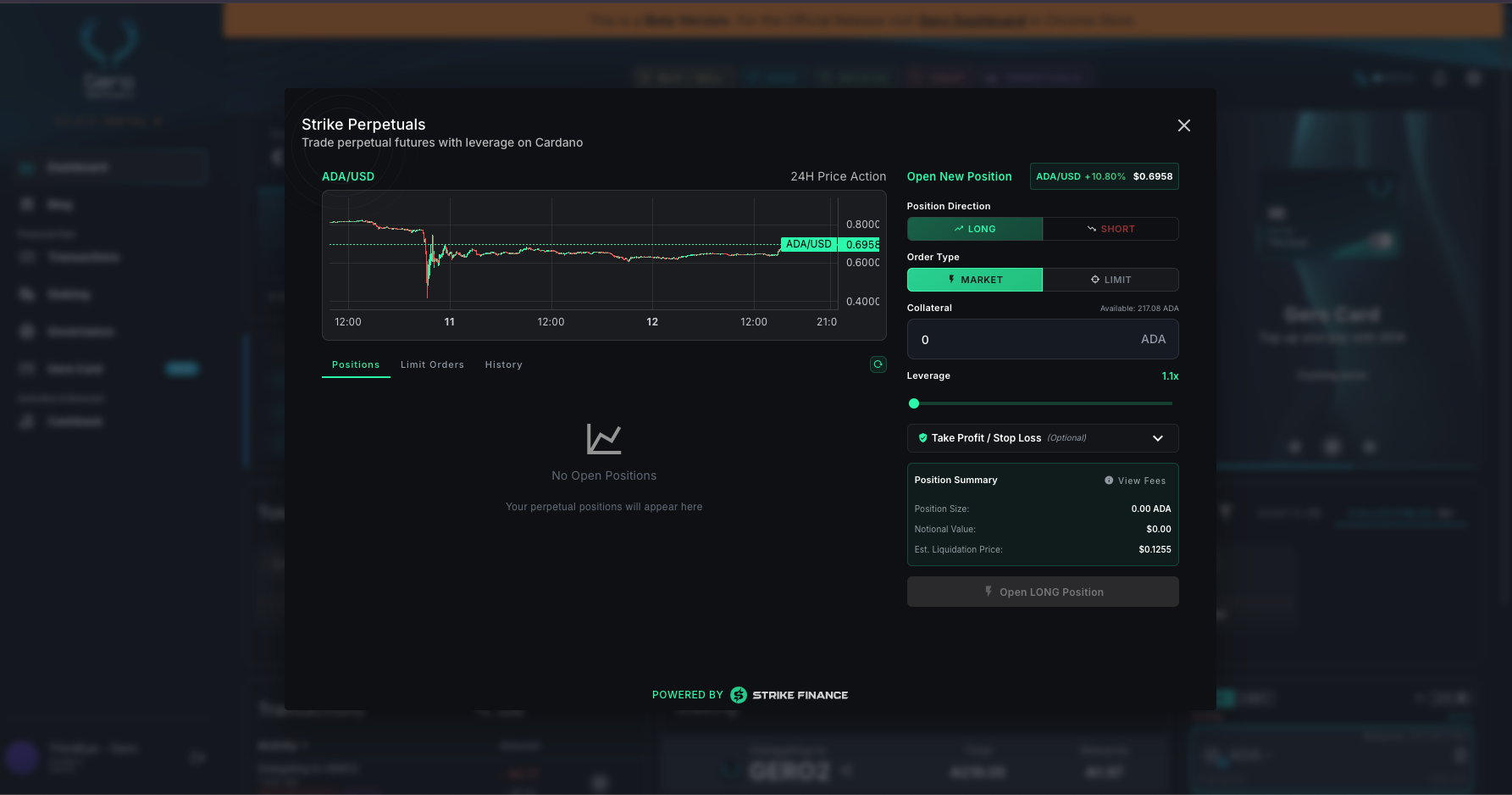Click the View Fees info icon
Viewport: 1512px width, 795px height.
[1109, 480]
